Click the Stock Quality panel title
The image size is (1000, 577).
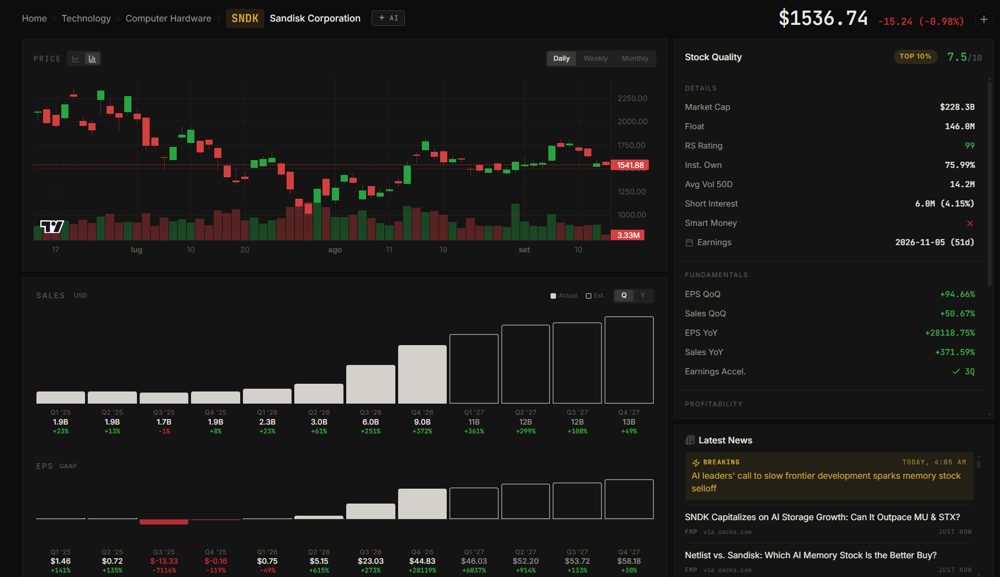[713, 57]
